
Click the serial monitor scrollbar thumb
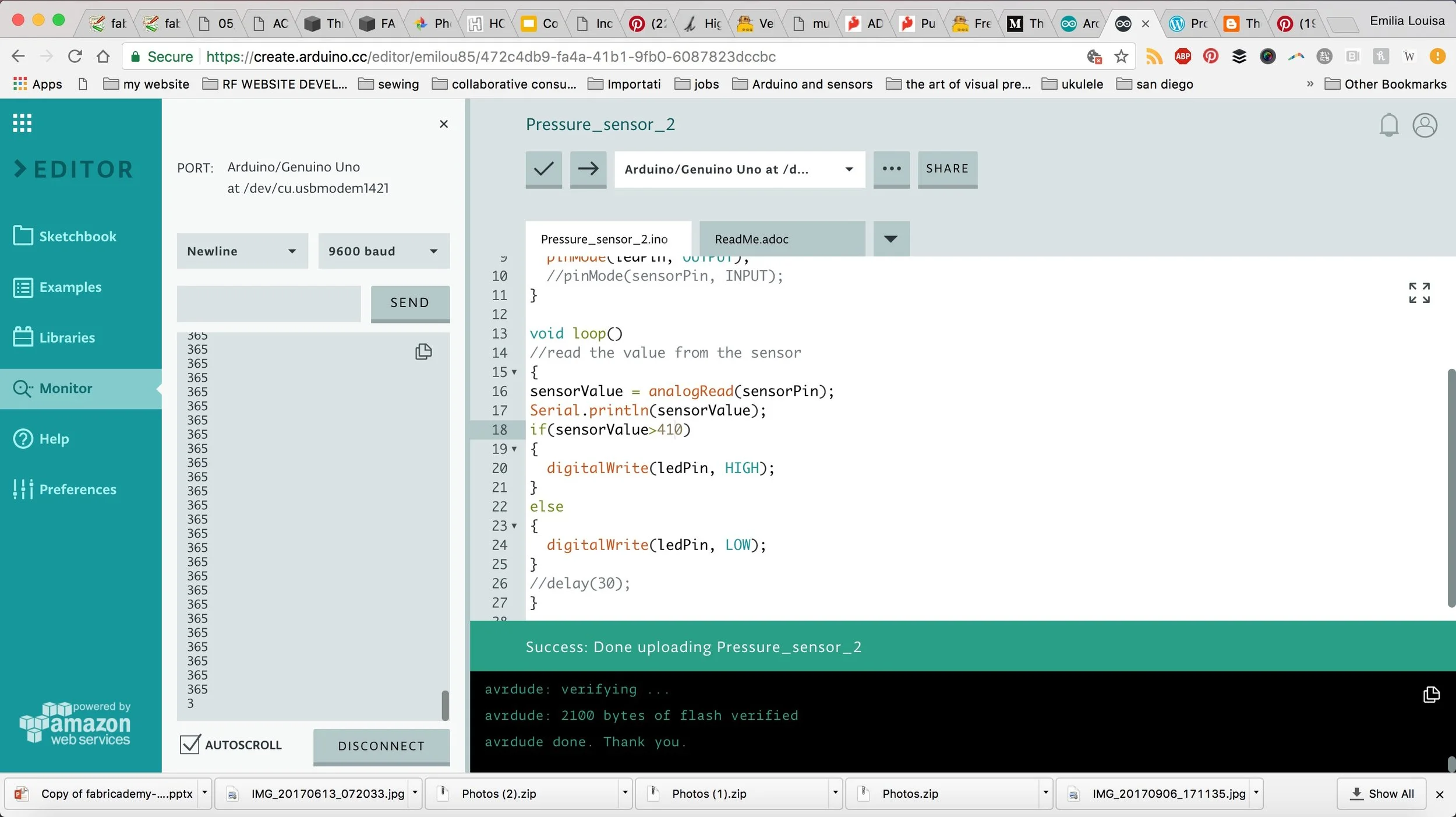445,705
